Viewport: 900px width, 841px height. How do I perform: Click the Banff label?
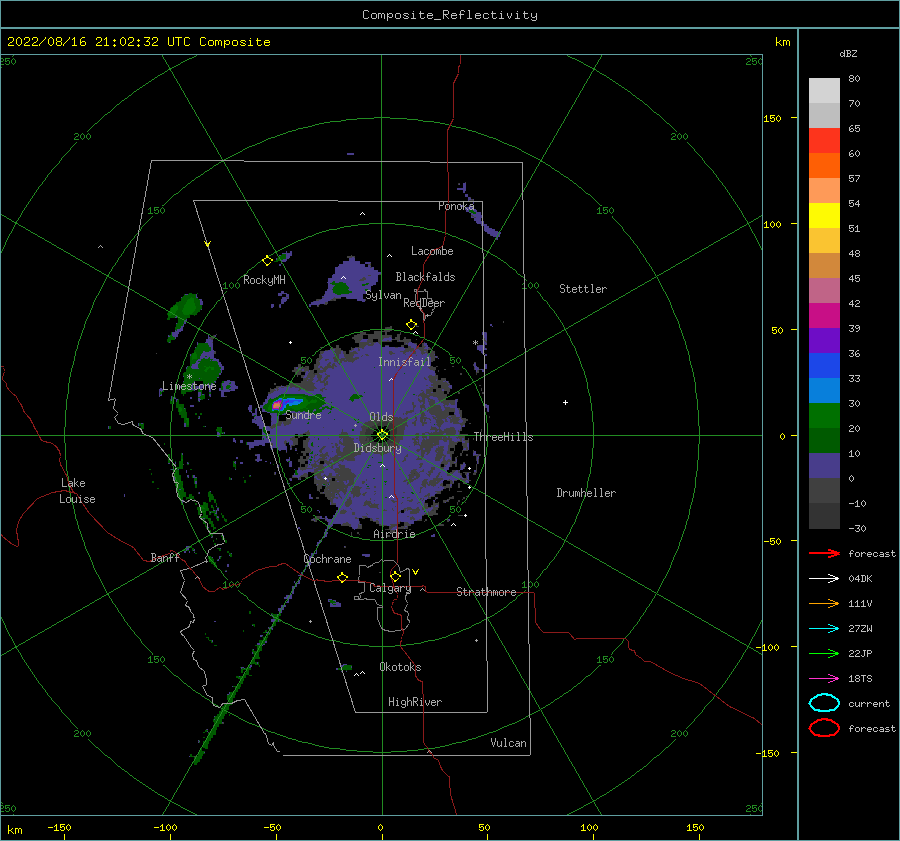click(x=165, y=557)
